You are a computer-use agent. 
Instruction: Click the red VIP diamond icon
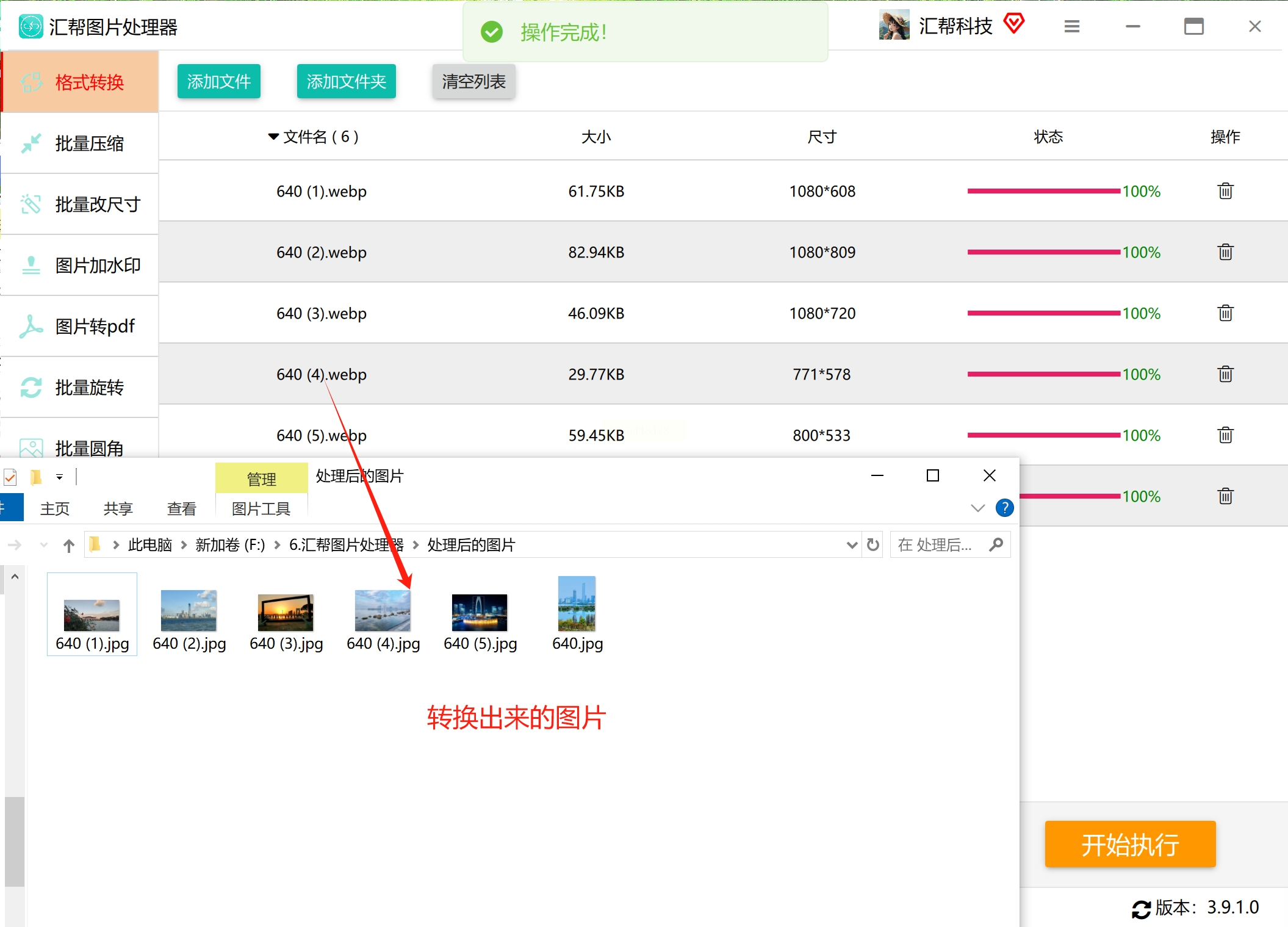coord(1014,24)
